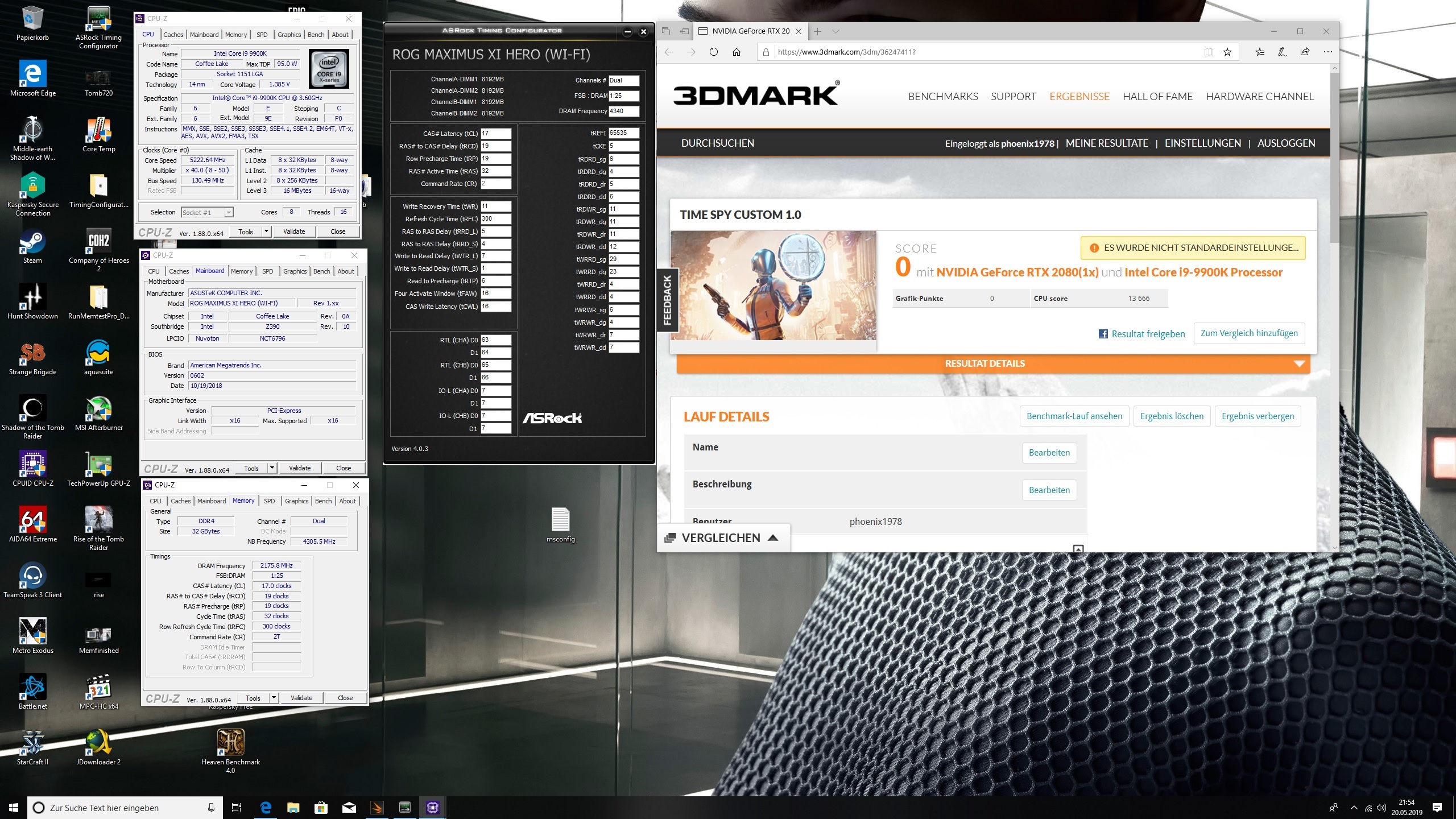Click Benchmark-Lauf ansehen button

(1074, 416)
